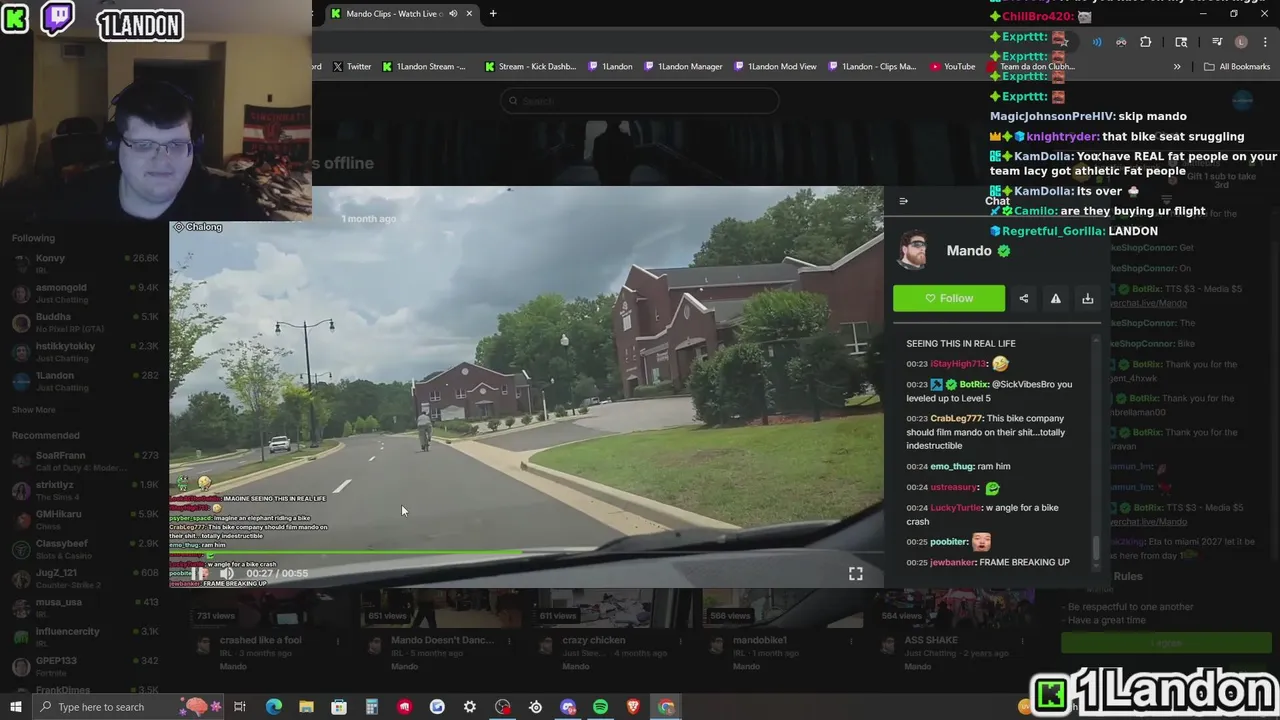Open options menu for 'crazy chicken' clip

680,641
